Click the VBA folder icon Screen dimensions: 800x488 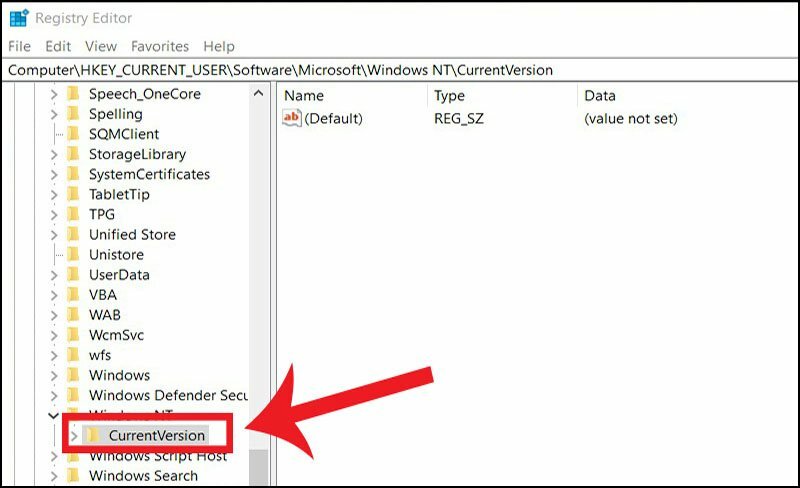pos(73,295)
